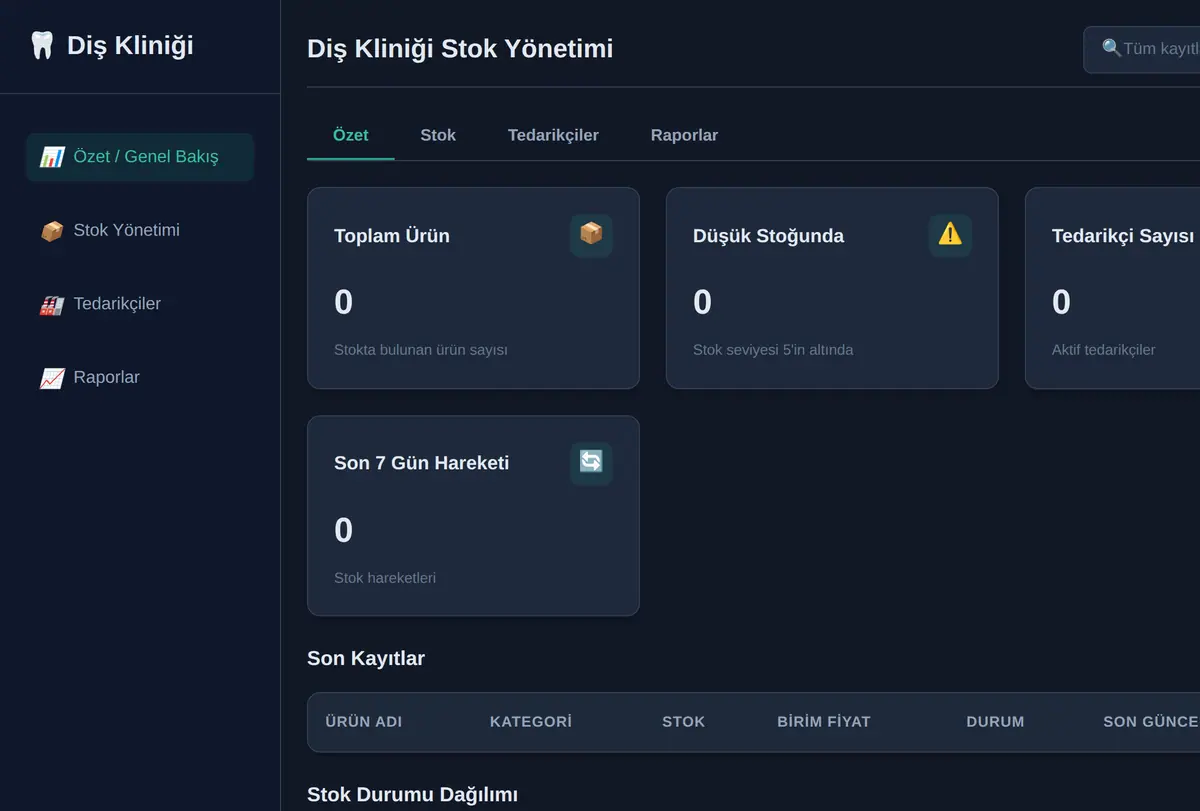Viewport: 1200px width, 811px height.
Task: Click the Tedarikçiler factory icon
Action: (52, 304)
